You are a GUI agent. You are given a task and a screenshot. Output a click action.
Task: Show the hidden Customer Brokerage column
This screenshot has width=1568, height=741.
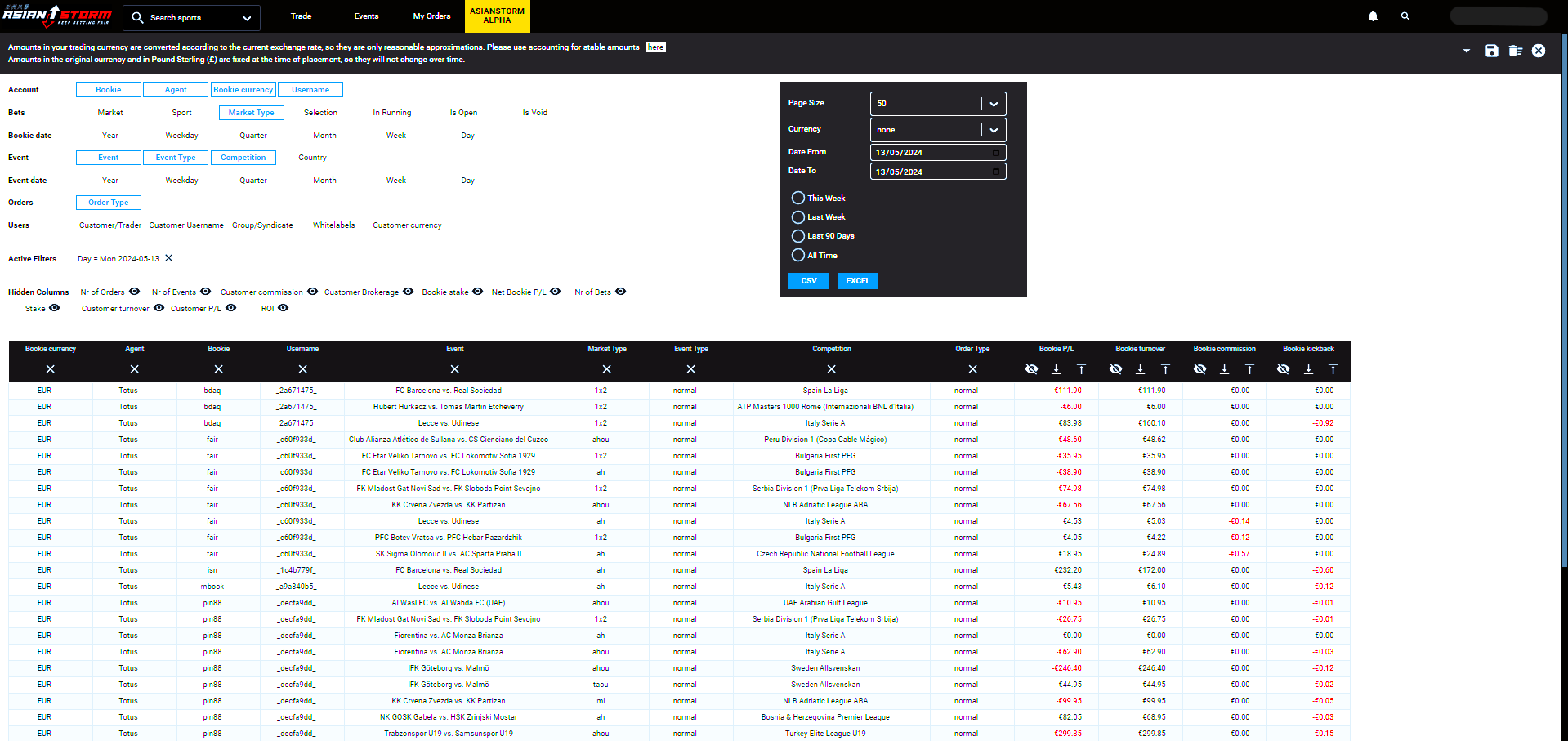[409, 292]
